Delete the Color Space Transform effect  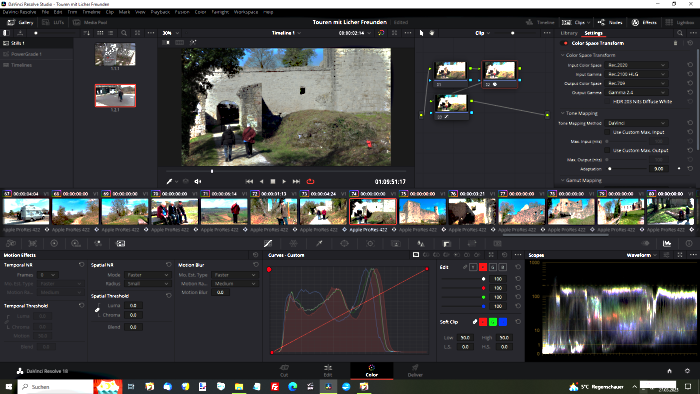(x=675, y=43)
